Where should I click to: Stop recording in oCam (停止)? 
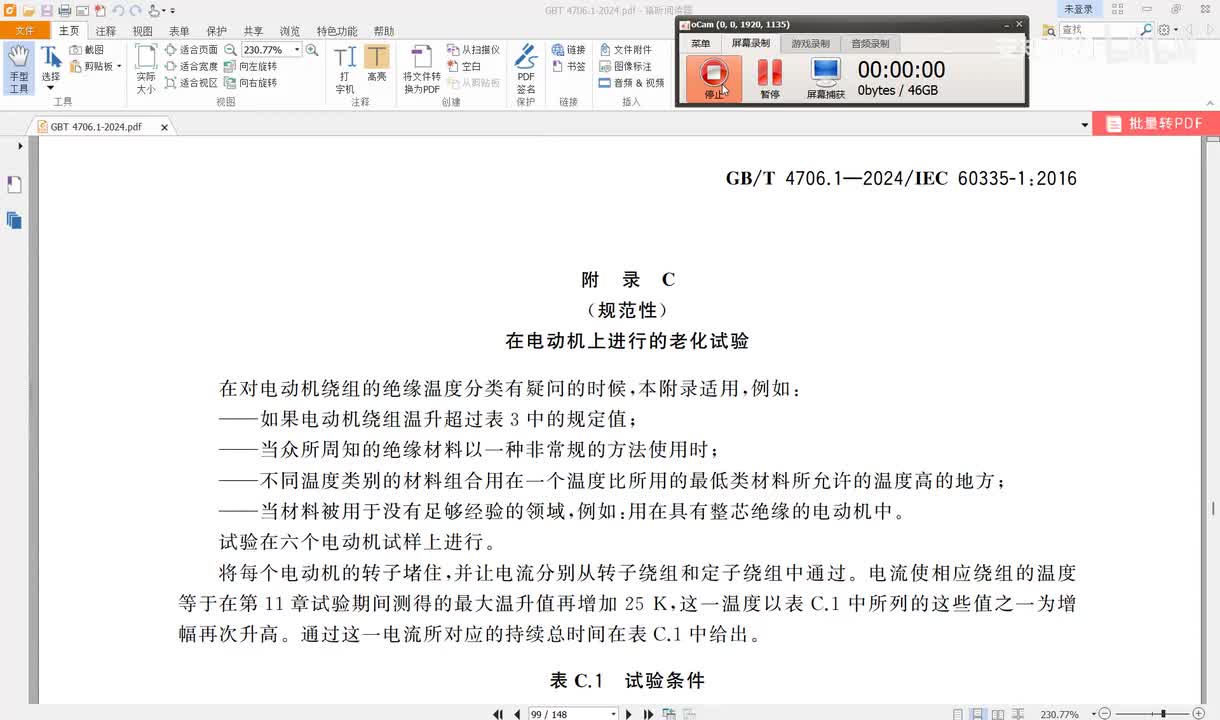click(x=714, y=77)
